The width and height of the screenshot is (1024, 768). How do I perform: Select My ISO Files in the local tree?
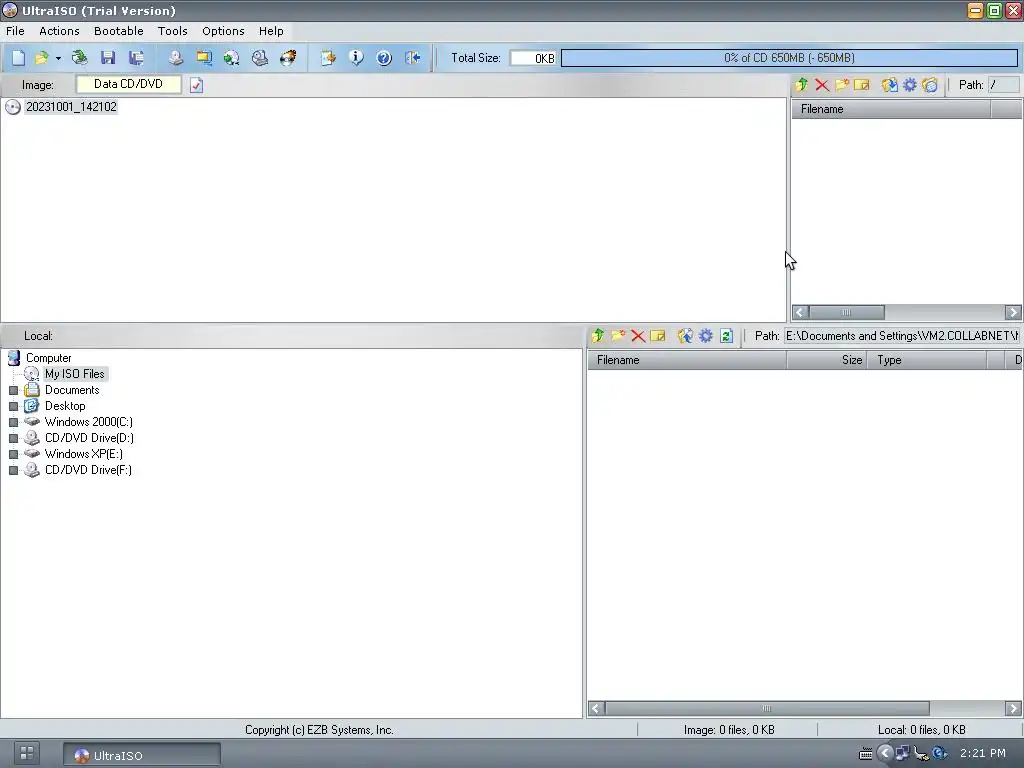(74, 374)
